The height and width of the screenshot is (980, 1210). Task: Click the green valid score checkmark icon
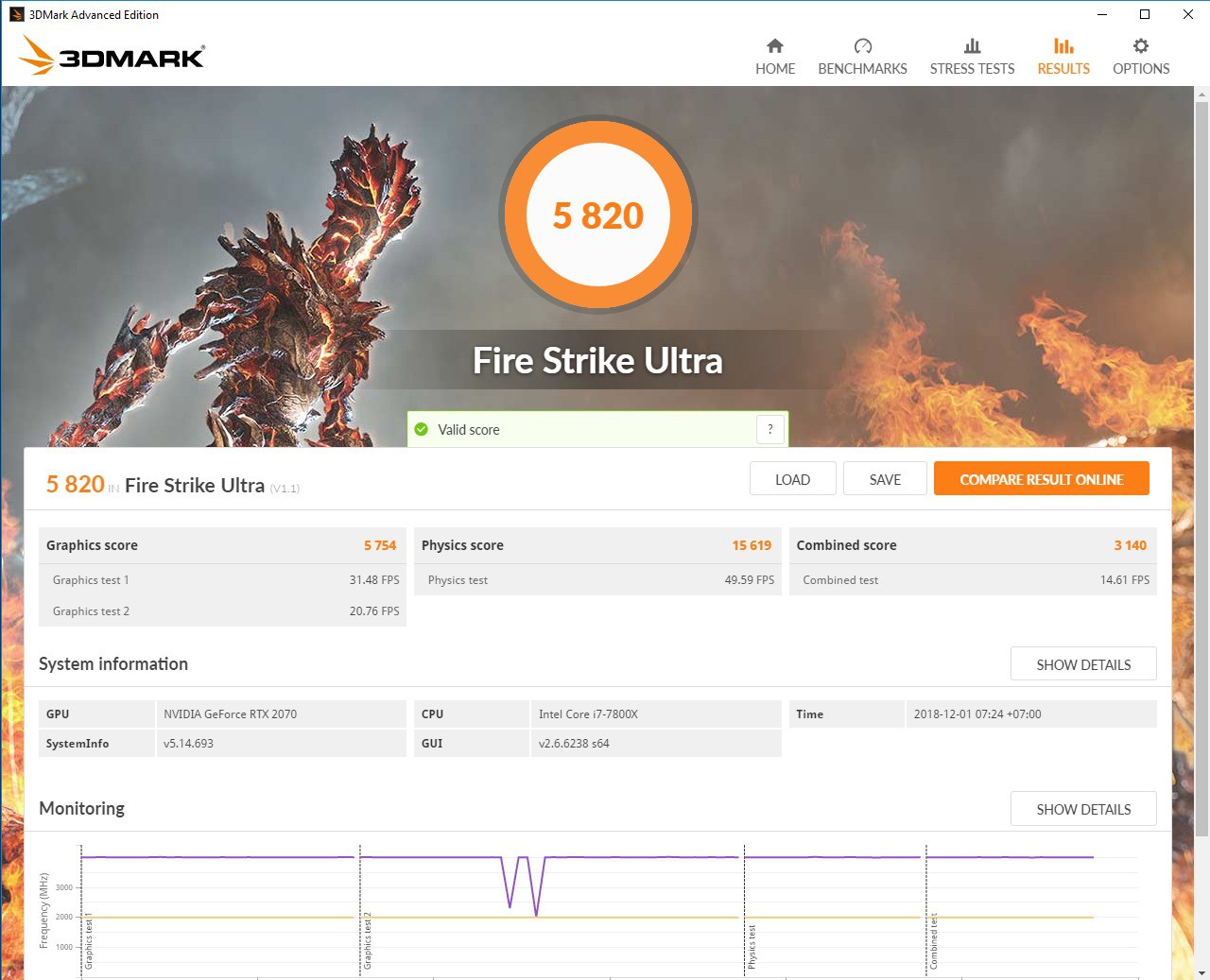click(422, 430)
